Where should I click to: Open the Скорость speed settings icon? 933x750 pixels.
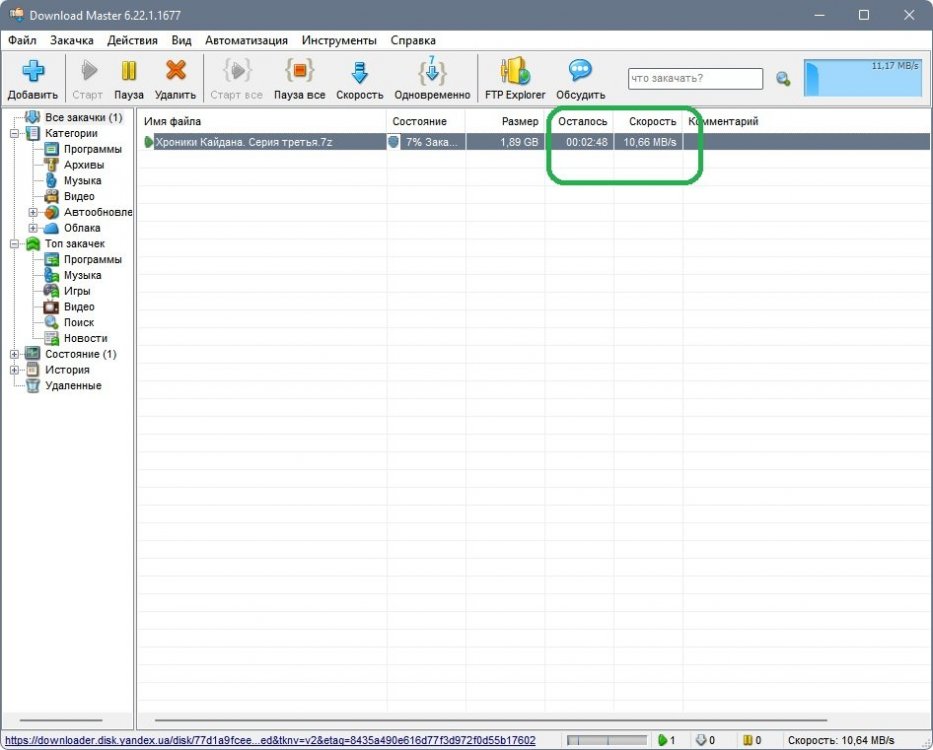pyautogui.click(x=359, y=72)
